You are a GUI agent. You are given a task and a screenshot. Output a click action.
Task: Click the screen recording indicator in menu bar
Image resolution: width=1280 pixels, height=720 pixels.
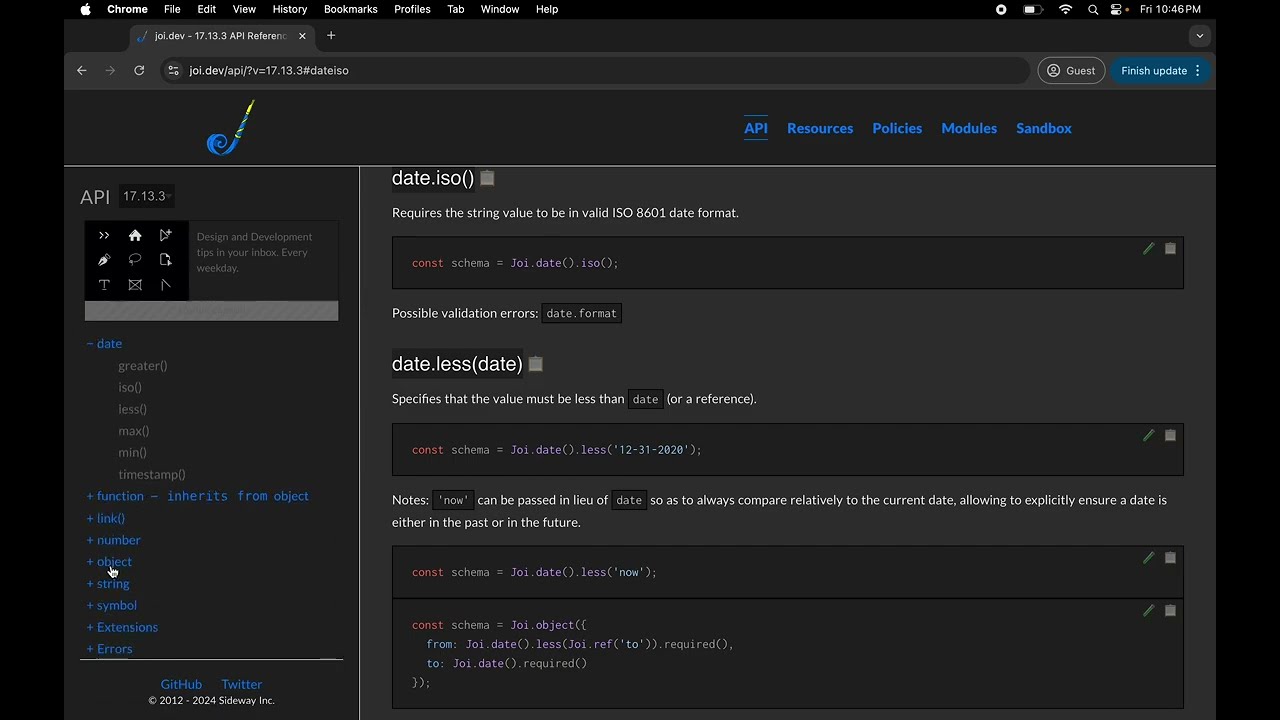[1001, 9]
